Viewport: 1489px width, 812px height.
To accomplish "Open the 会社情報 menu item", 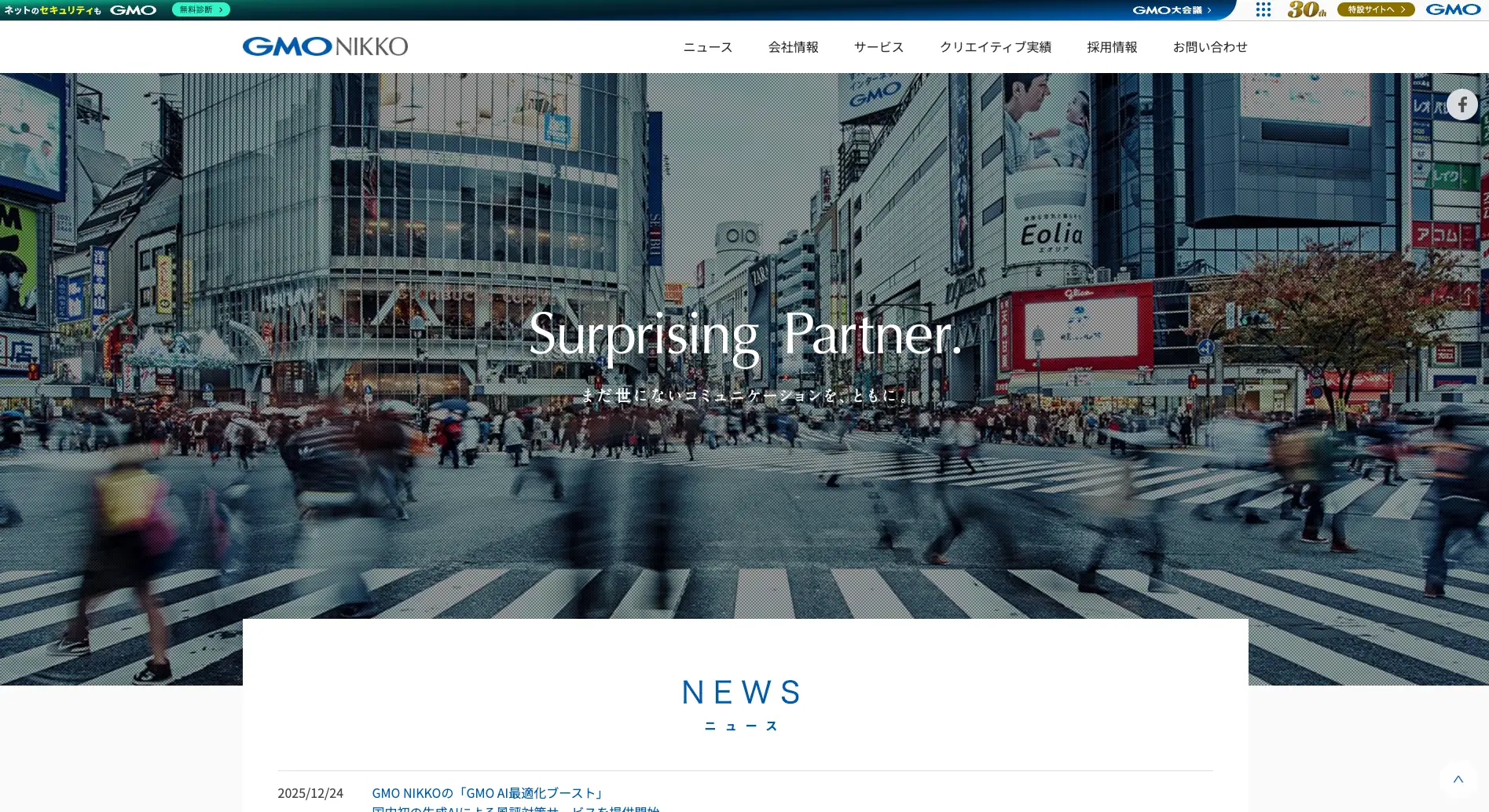I will tap(793, 47).
